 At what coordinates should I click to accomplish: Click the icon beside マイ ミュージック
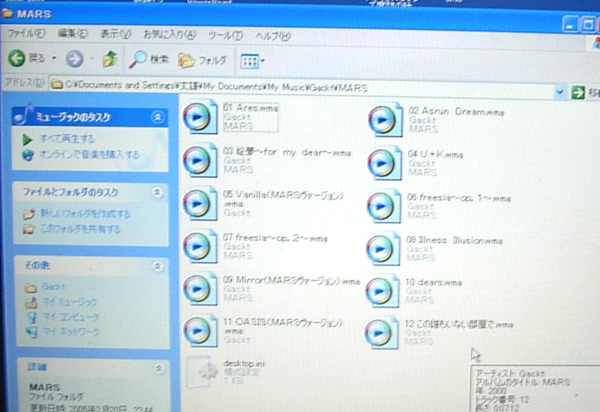point(31,302)
